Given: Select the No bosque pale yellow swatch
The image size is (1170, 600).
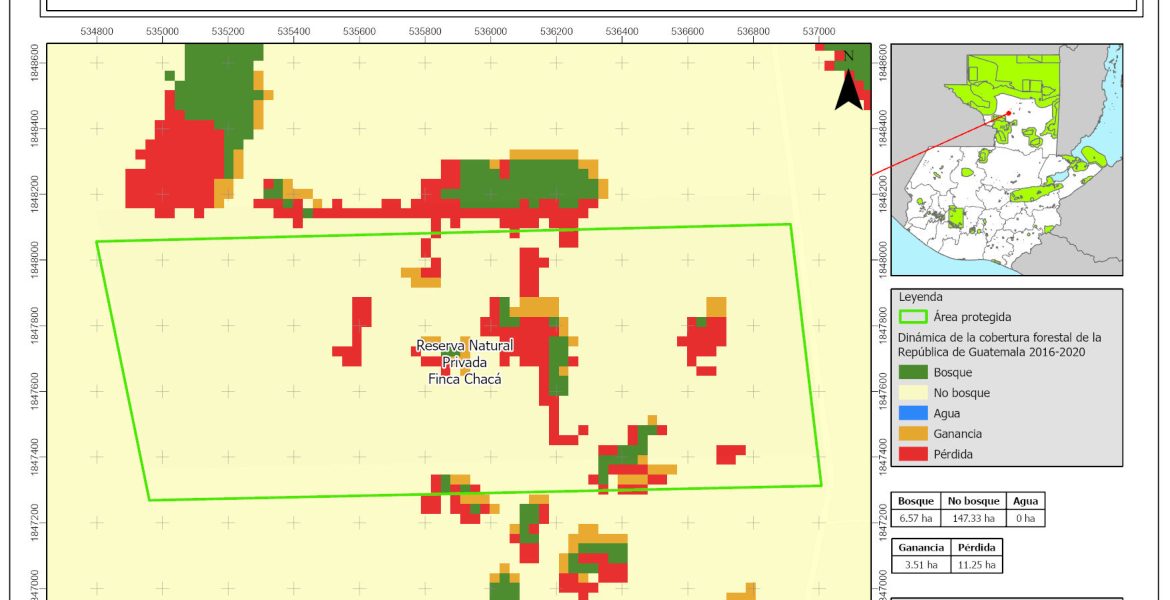Looking at the screenshot, I should [x=911, y=393].
